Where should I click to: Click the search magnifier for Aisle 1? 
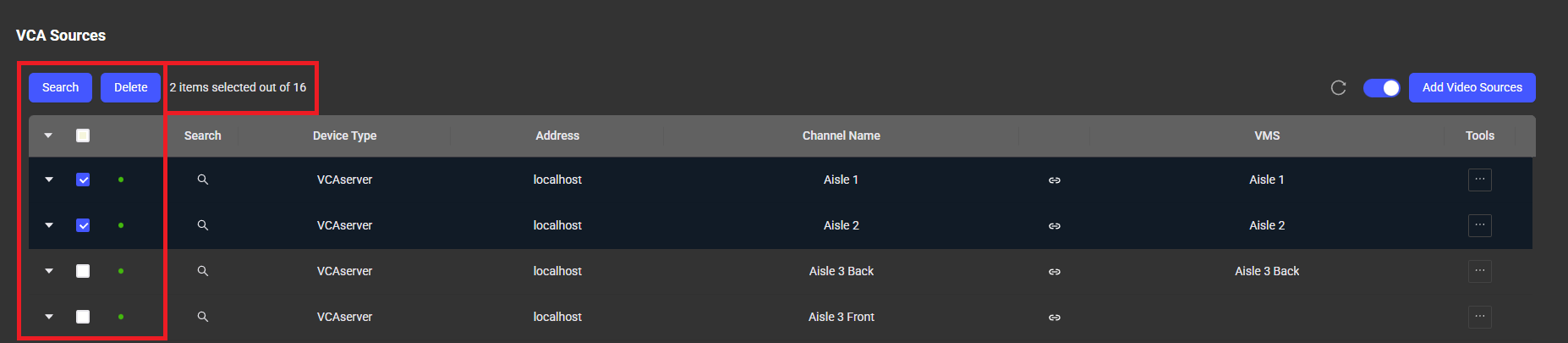click(x=203, y=180)
